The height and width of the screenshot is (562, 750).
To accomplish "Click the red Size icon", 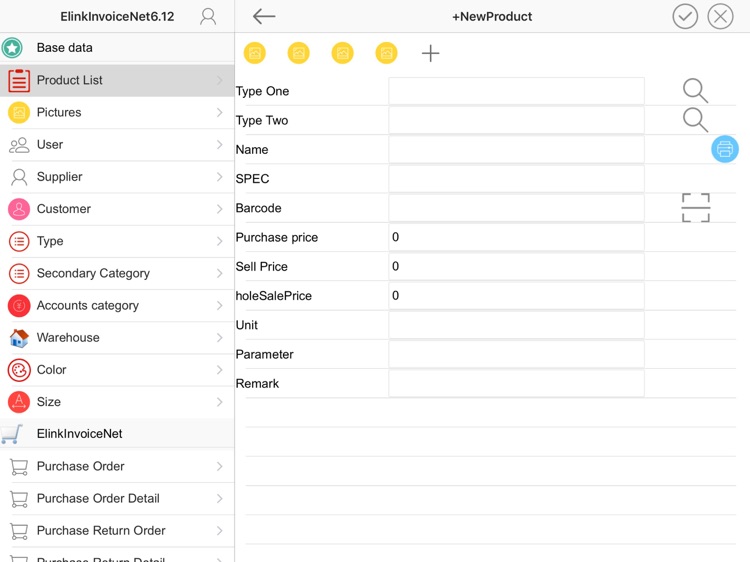I will (19, 402).
